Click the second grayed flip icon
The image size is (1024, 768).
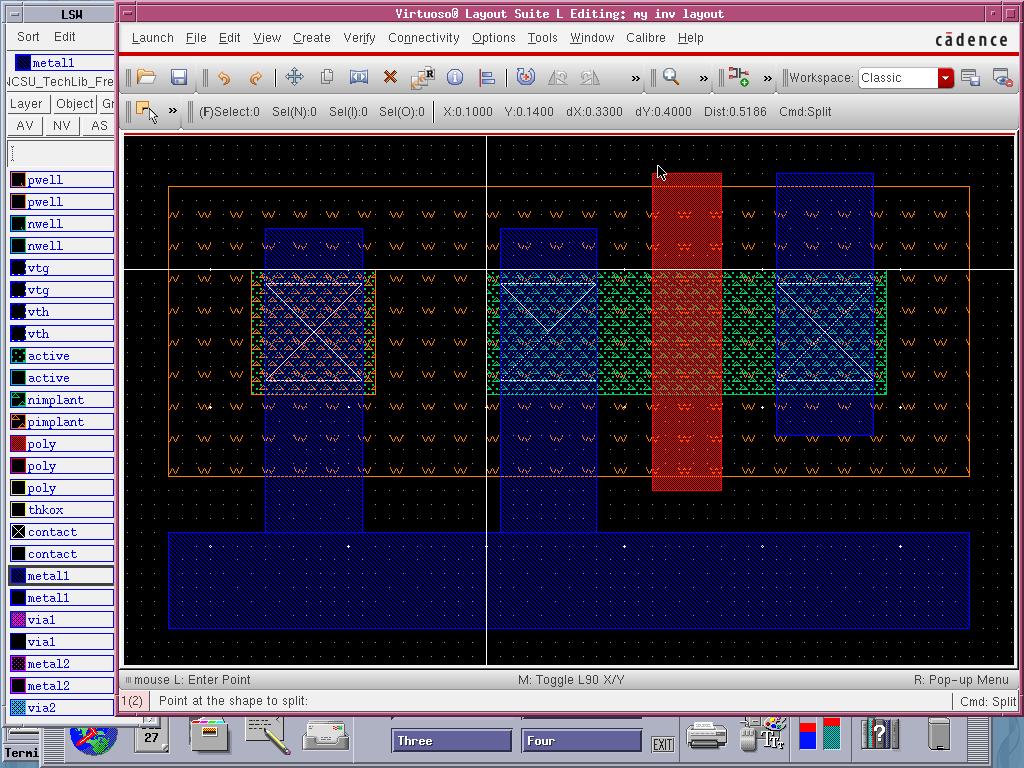(590, 78)
